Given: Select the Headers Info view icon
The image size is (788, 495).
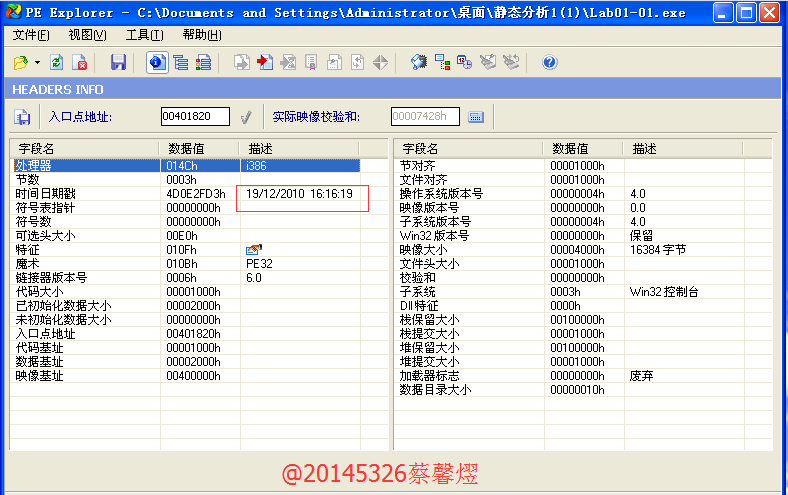Looking at the screenshot, I should (156, 62).
